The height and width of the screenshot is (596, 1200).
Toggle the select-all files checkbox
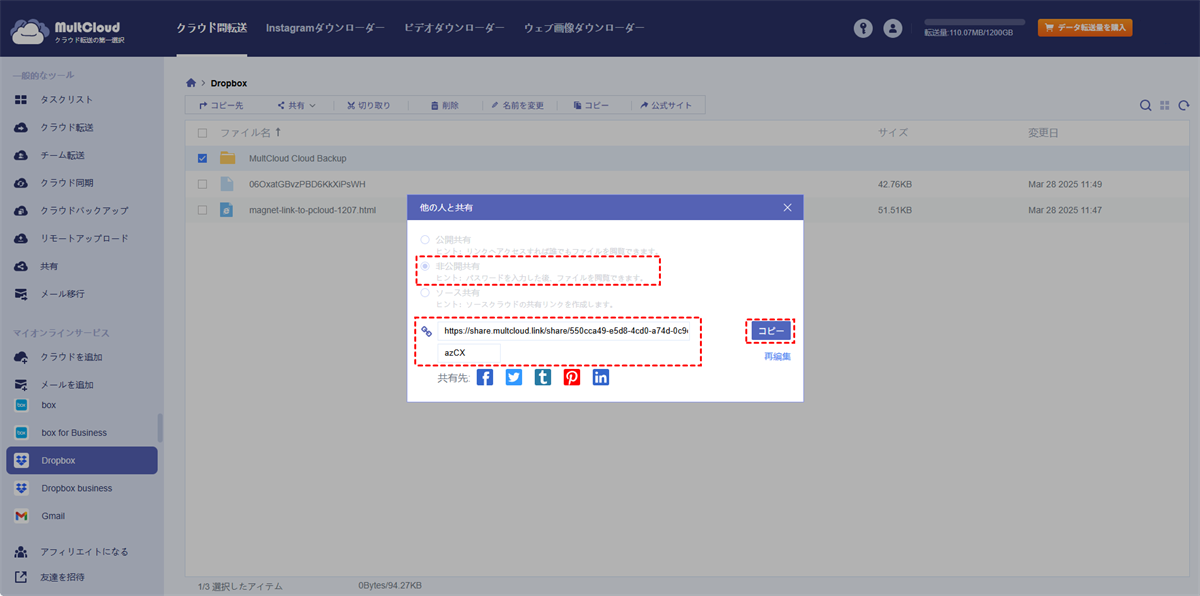pos(203,132)
